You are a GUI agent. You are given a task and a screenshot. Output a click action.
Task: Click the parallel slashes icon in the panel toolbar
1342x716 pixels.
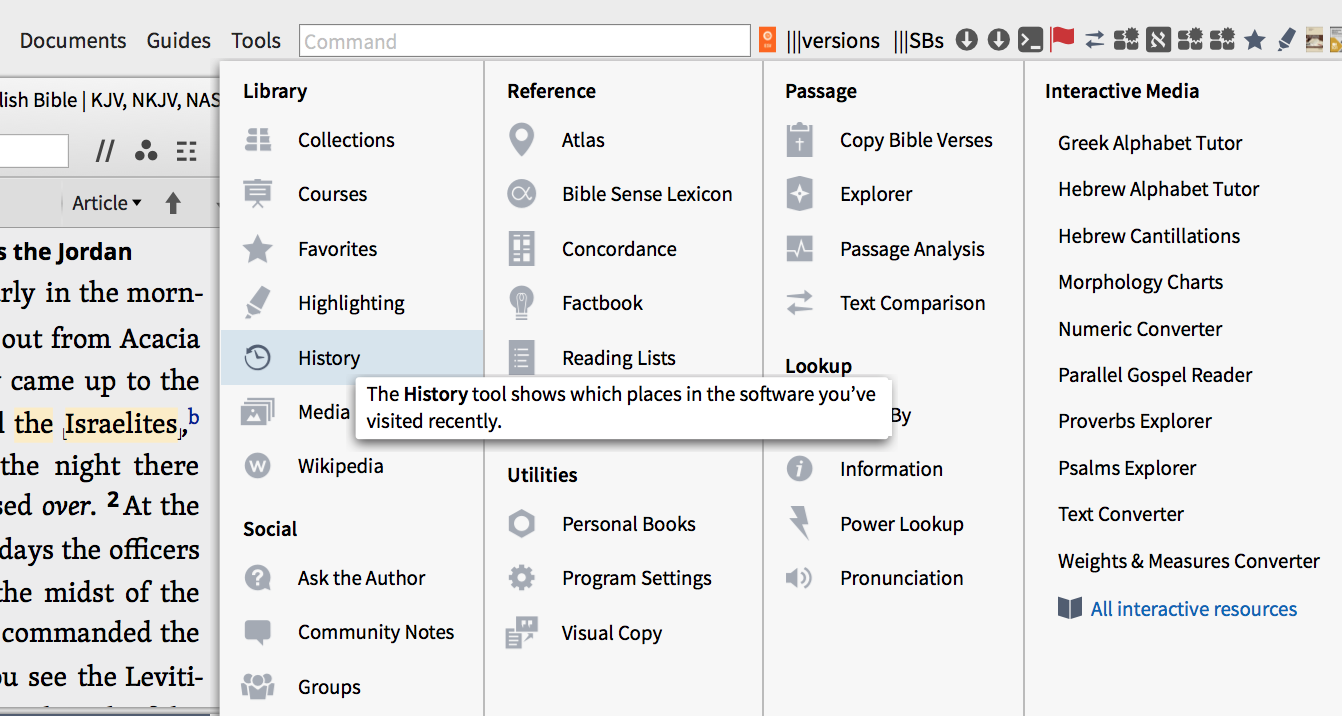[x=105, y=151]
